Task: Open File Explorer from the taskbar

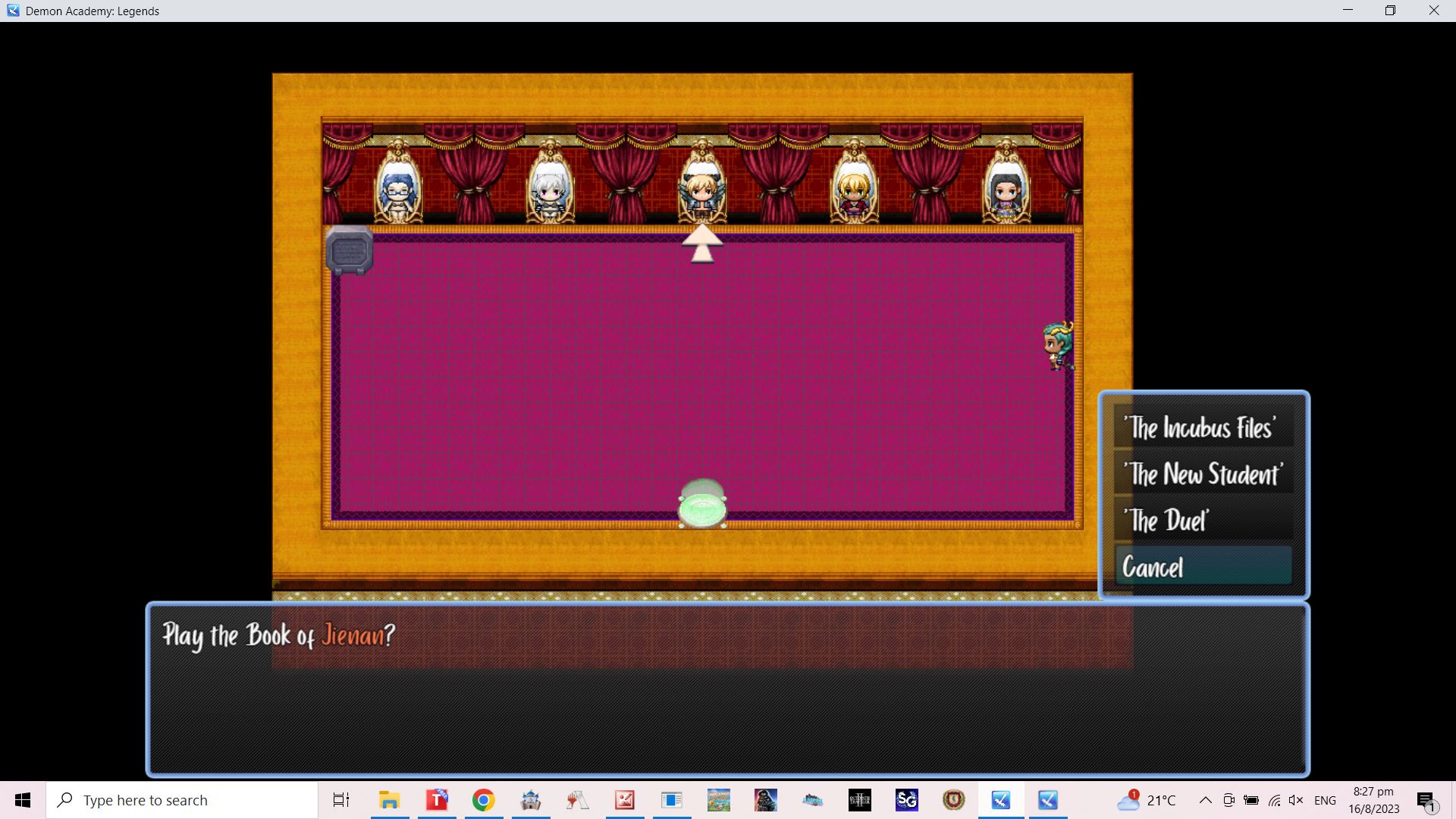Action: pos(389,800)
